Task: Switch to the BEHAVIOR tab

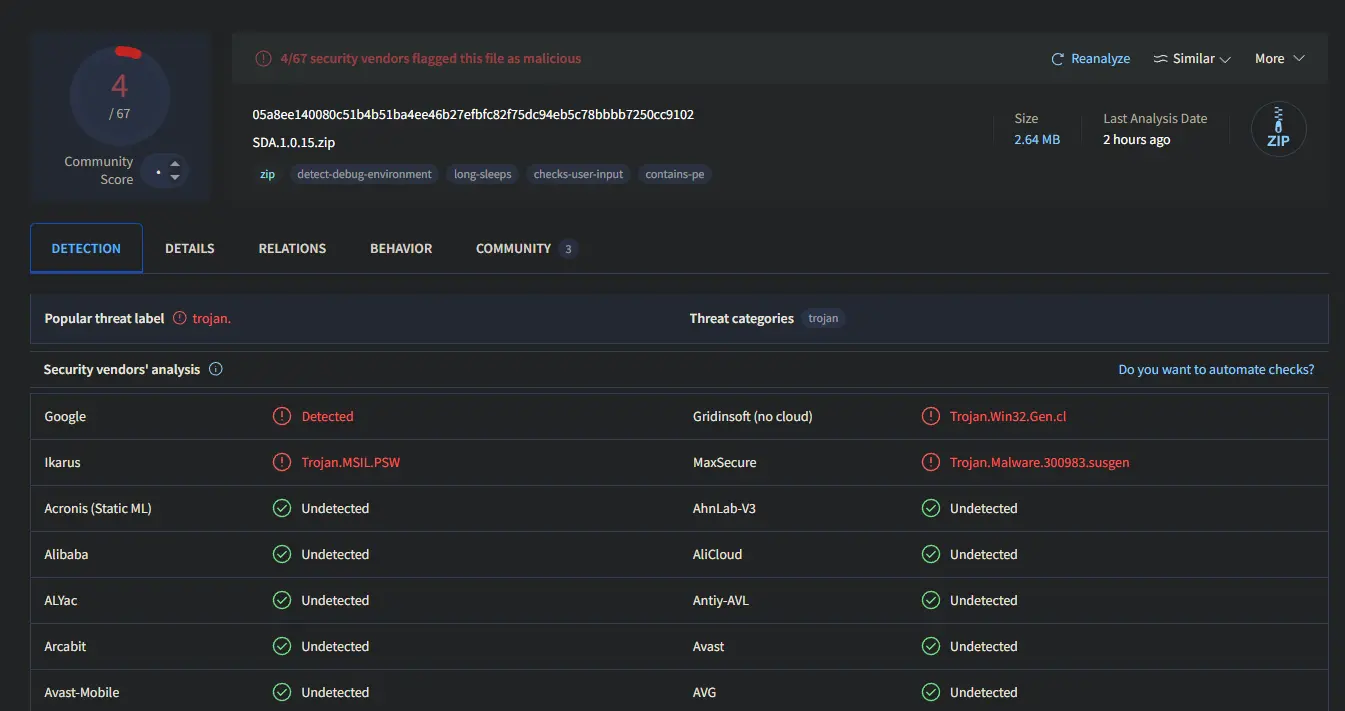Action: [401, 248]
